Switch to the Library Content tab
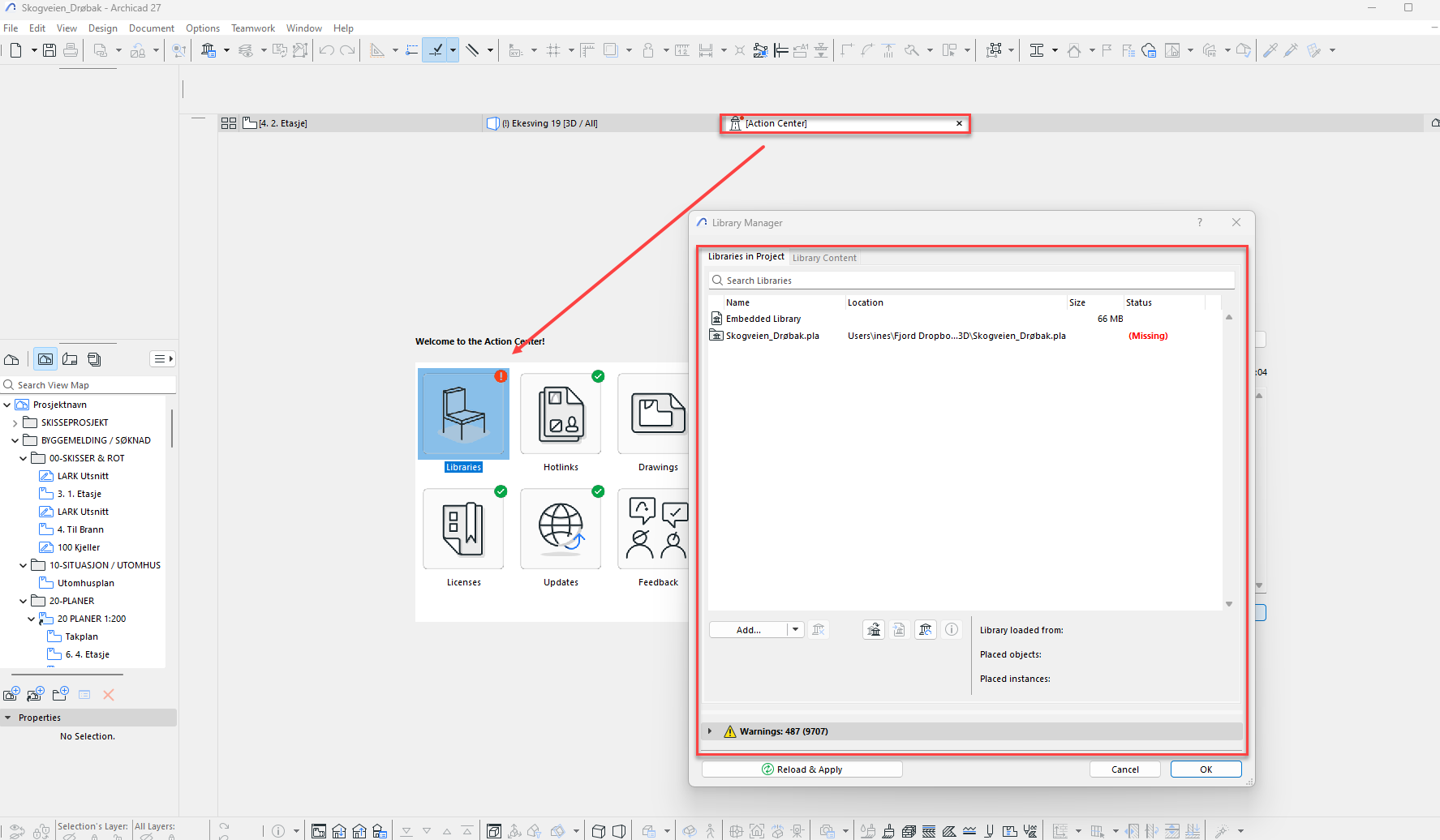Image resolution: width=1440 pixels, height=840 pixels. click(x=824, y=258)
